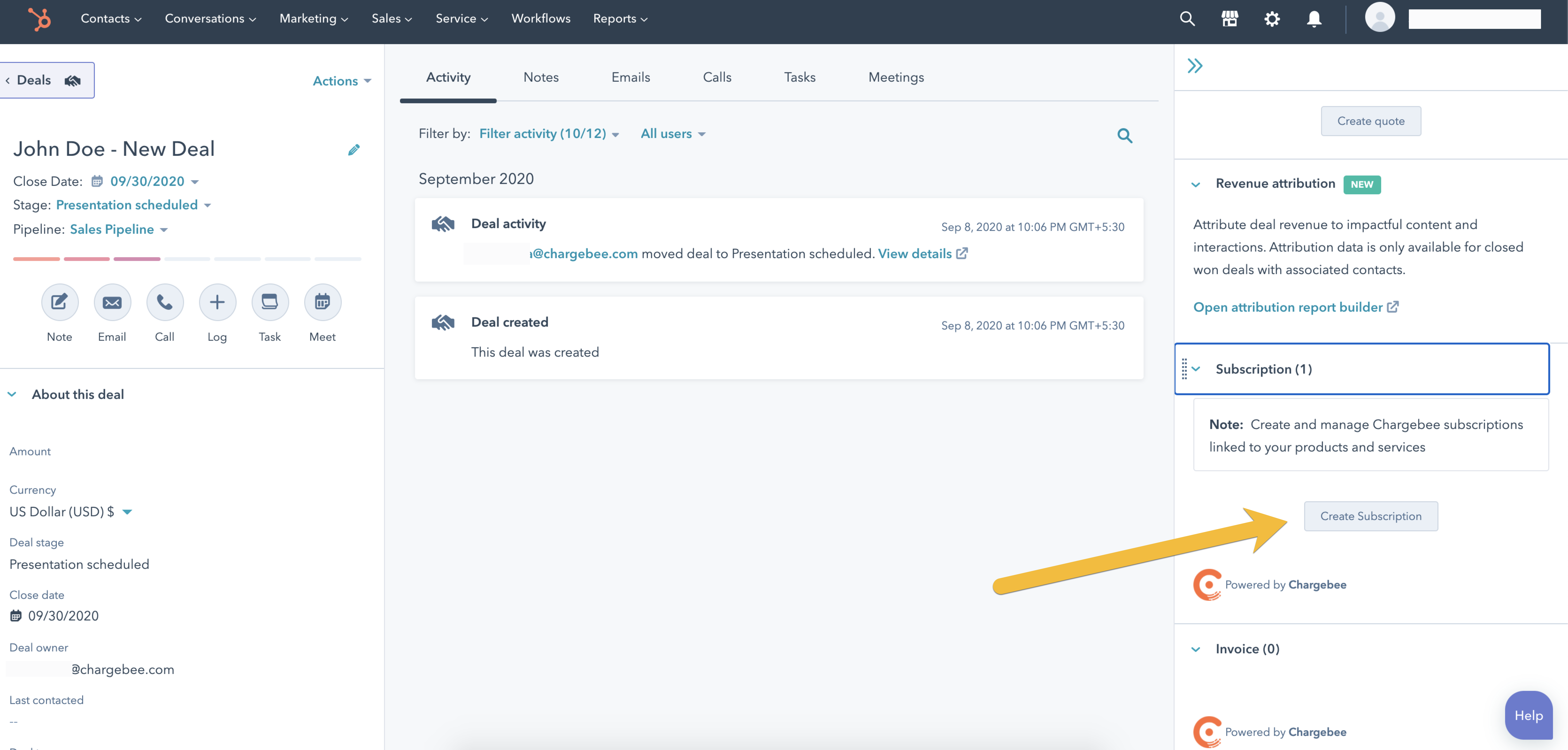Search activity with magnifier icon
The image size is (1568, 750).
point(1125,135)
